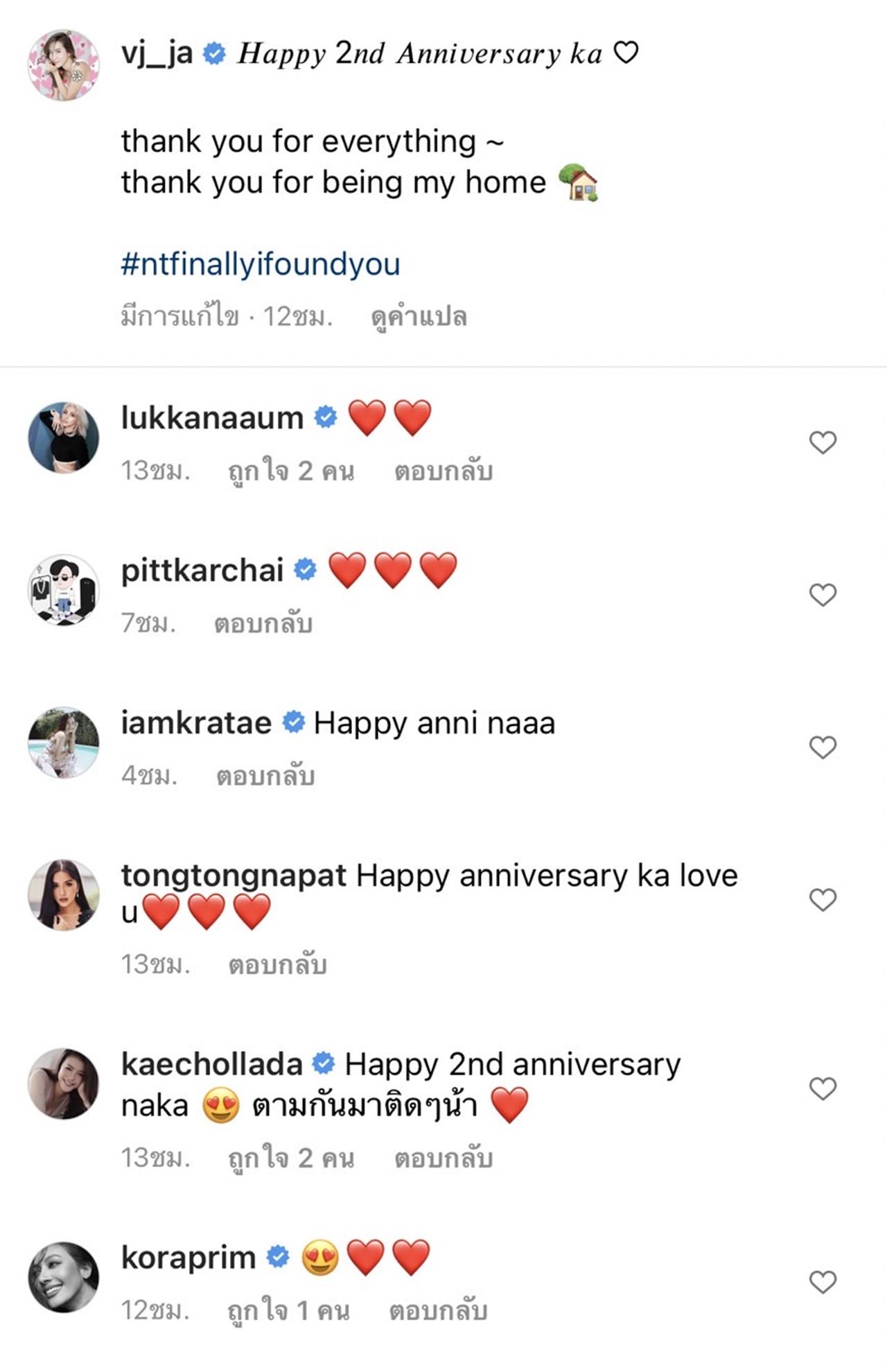Tap the heart next to koraprim's comment

pos(823,1283)
